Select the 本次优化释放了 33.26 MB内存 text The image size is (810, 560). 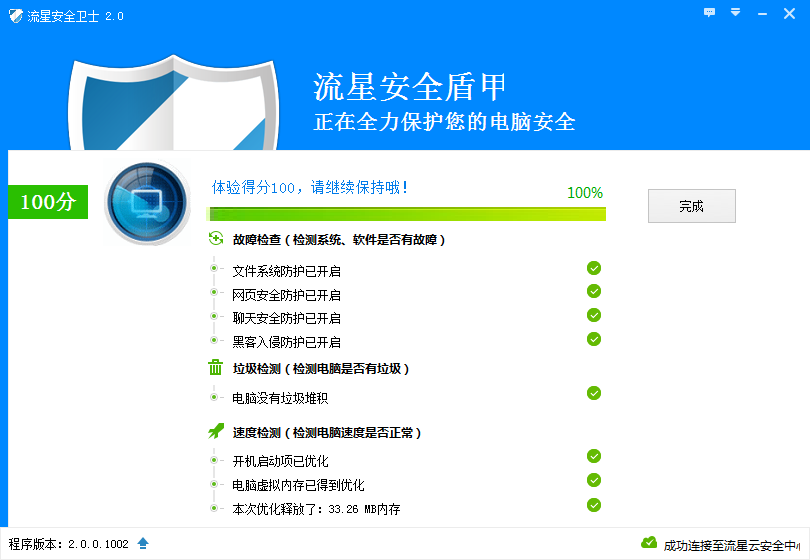(317, 509)
